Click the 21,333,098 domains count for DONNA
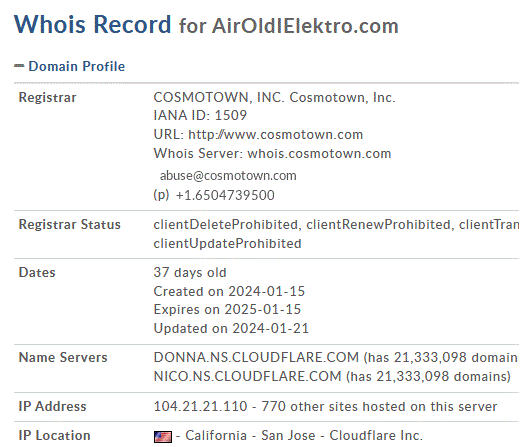520x447 pixels. click(430, 357)
